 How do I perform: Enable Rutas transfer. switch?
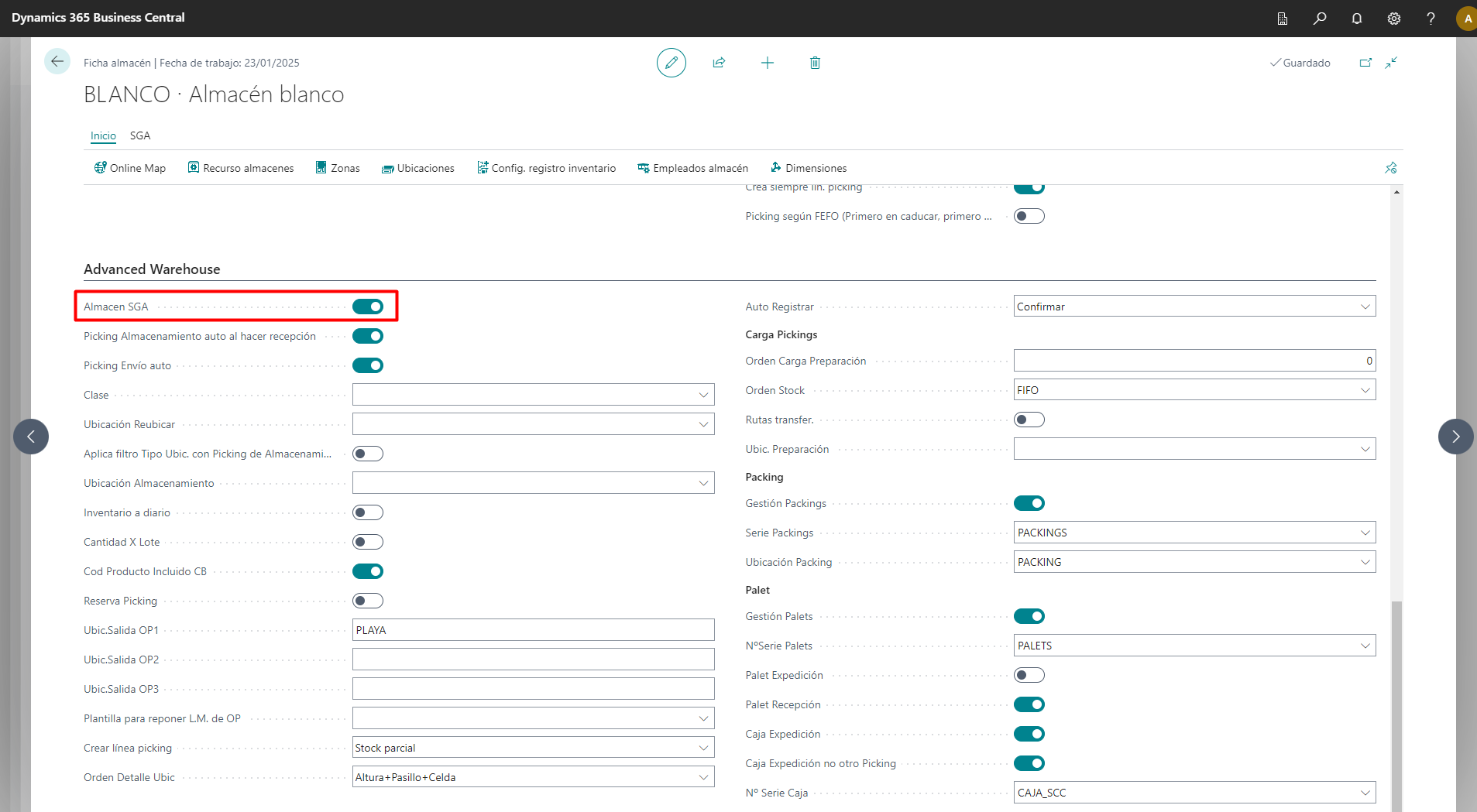(x=1029, y=420)
